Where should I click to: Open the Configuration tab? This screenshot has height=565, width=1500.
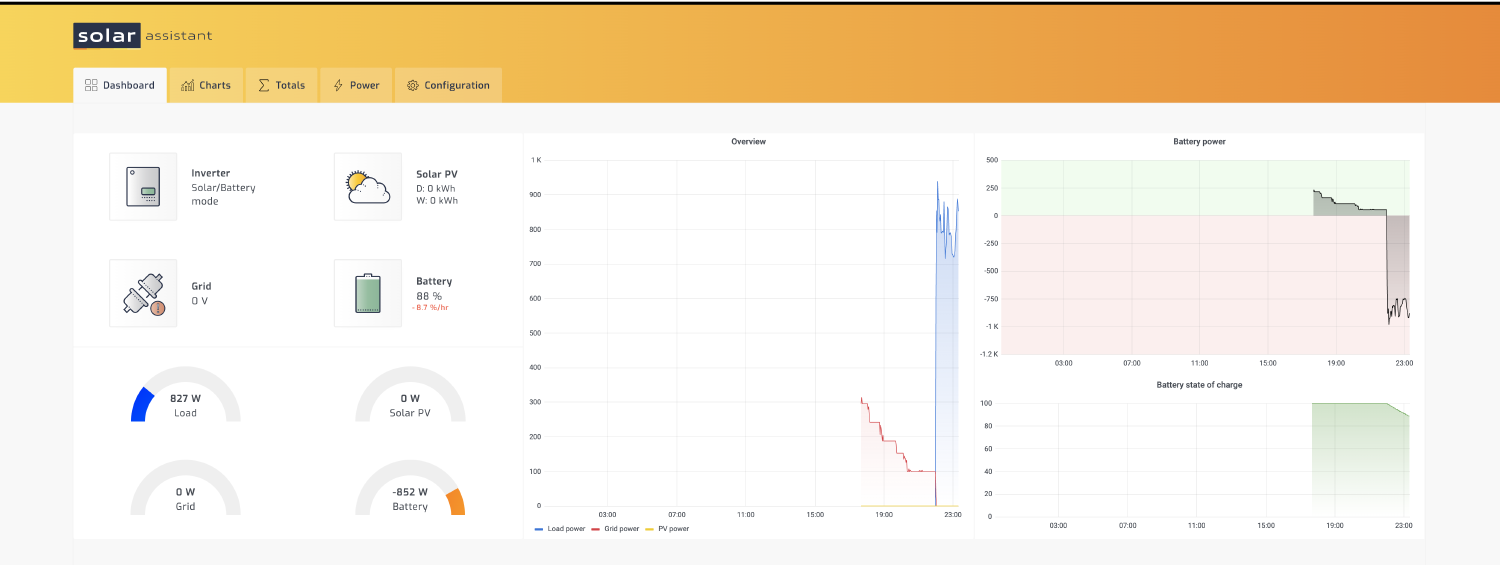coord(448,85)
